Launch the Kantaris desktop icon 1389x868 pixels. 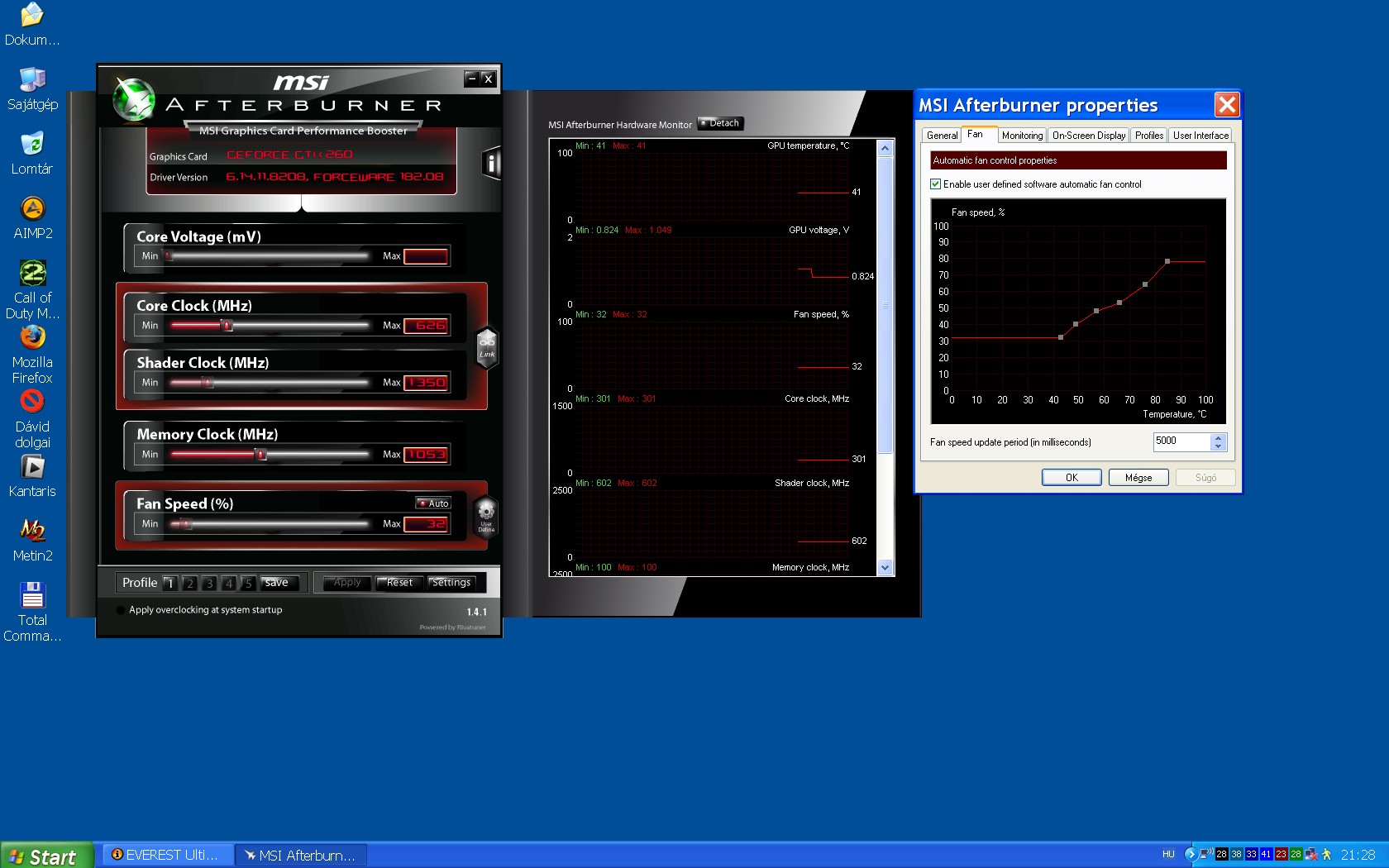[x=32, y=476]
